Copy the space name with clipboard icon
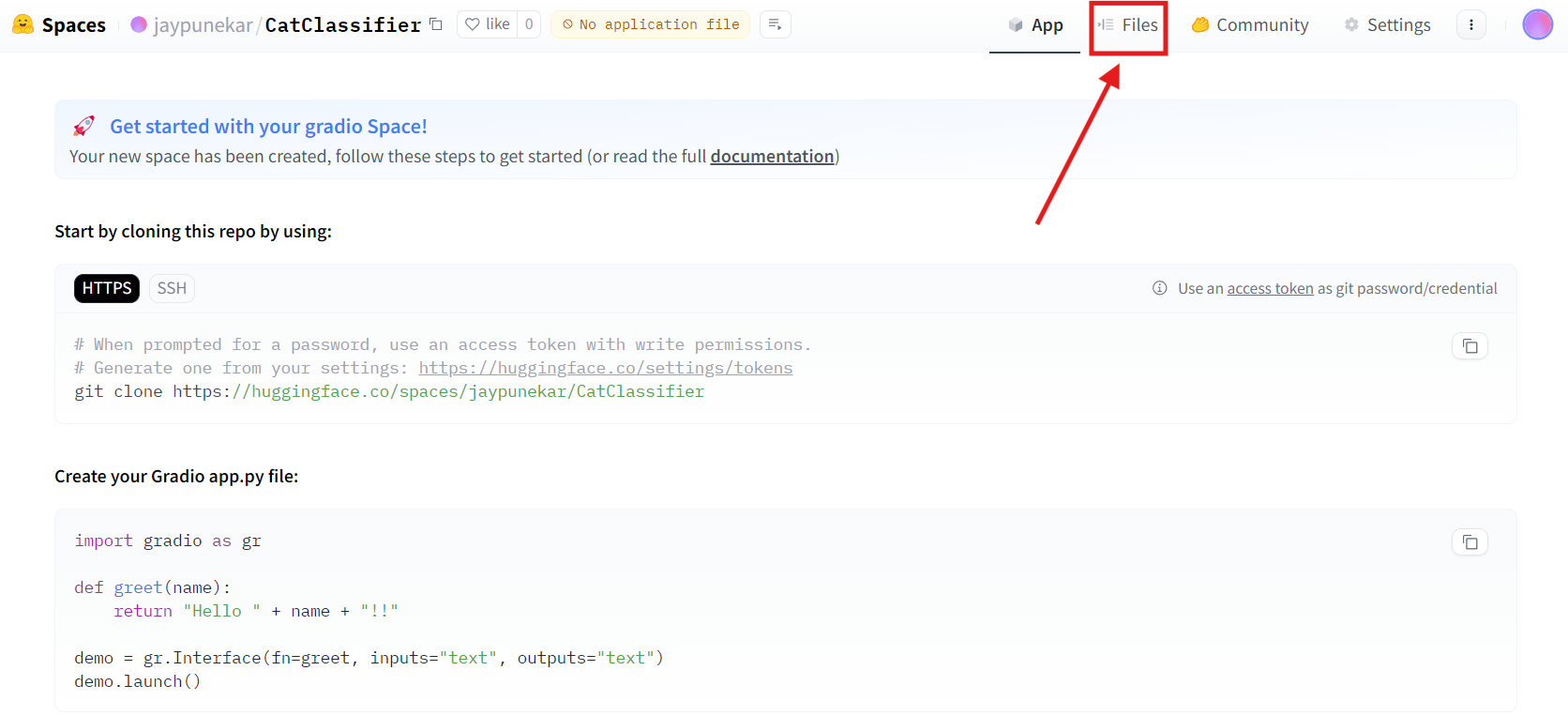 (x=436, y=24)
